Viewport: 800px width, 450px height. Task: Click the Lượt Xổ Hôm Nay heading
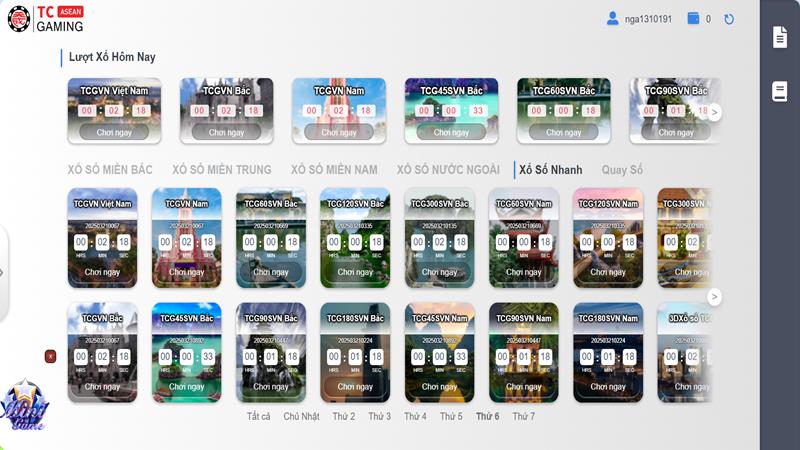[112, 57]
